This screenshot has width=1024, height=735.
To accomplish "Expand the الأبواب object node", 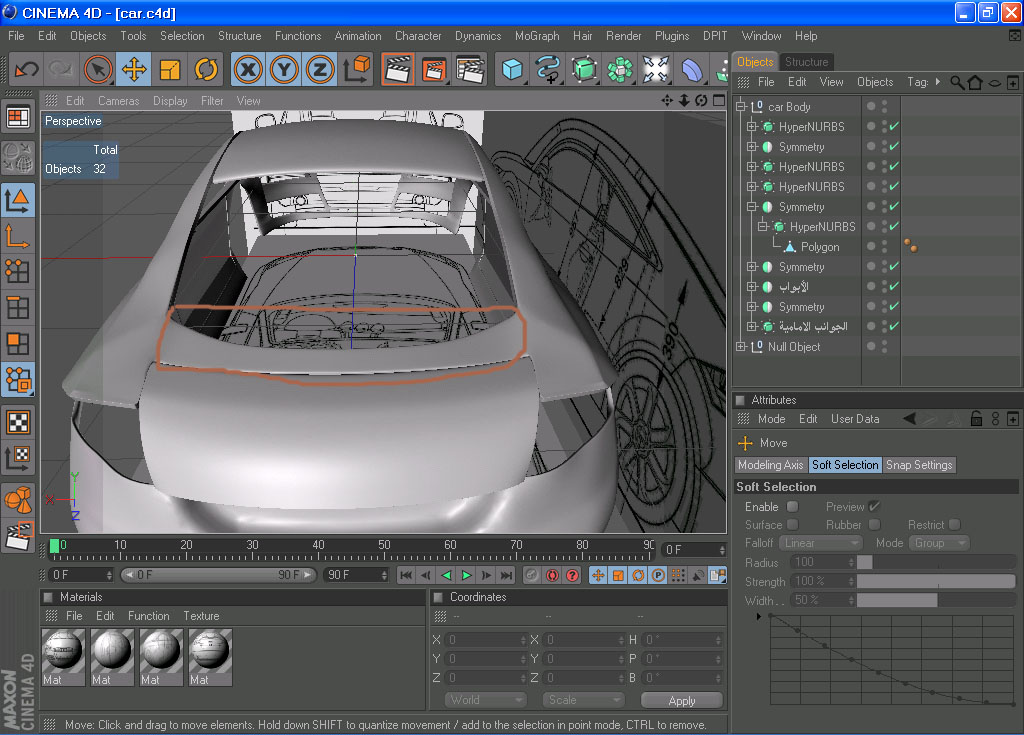I will pos(752,286).
